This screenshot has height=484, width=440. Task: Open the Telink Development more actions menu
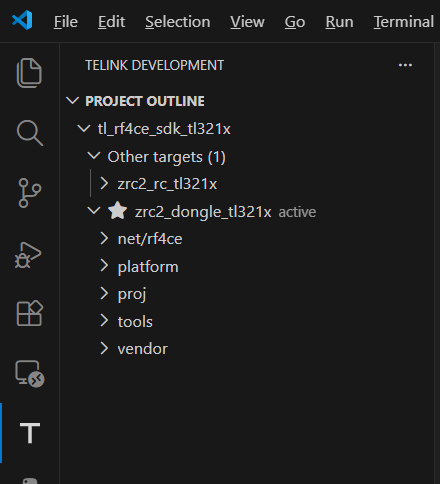[405, 65]
